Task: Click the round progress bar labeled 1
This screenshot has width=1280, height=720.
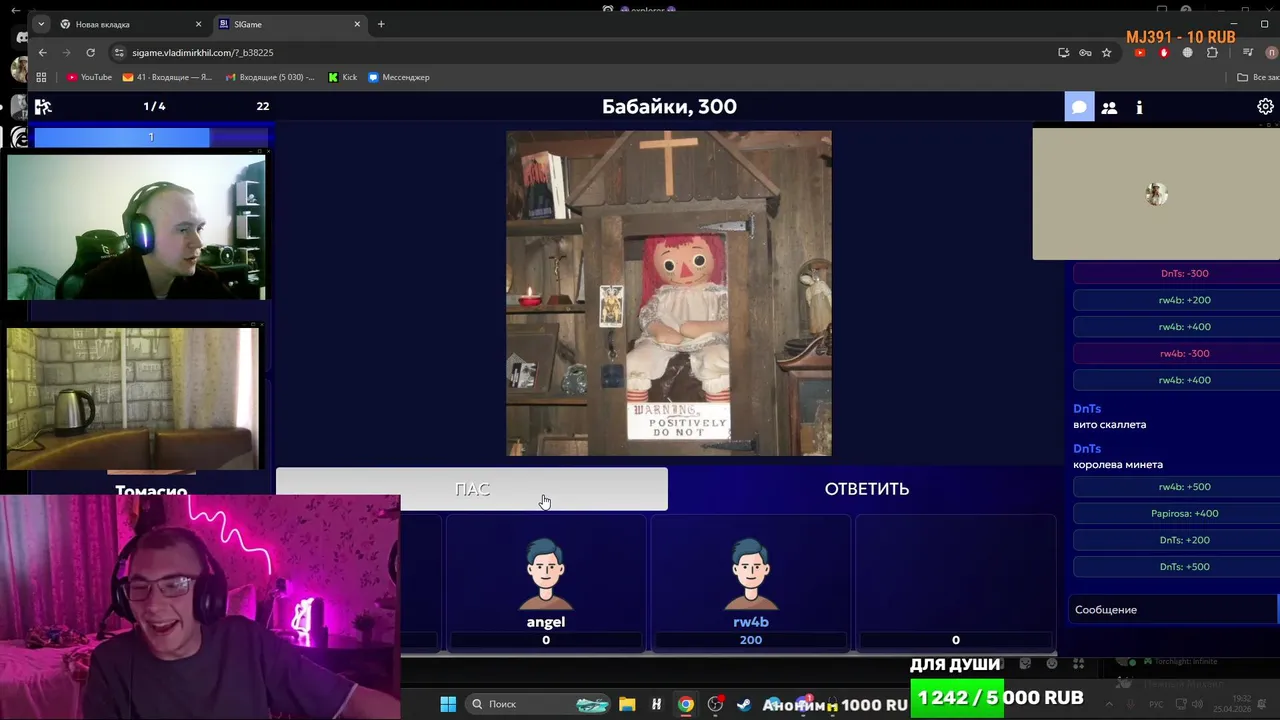Action: [151, 137]
